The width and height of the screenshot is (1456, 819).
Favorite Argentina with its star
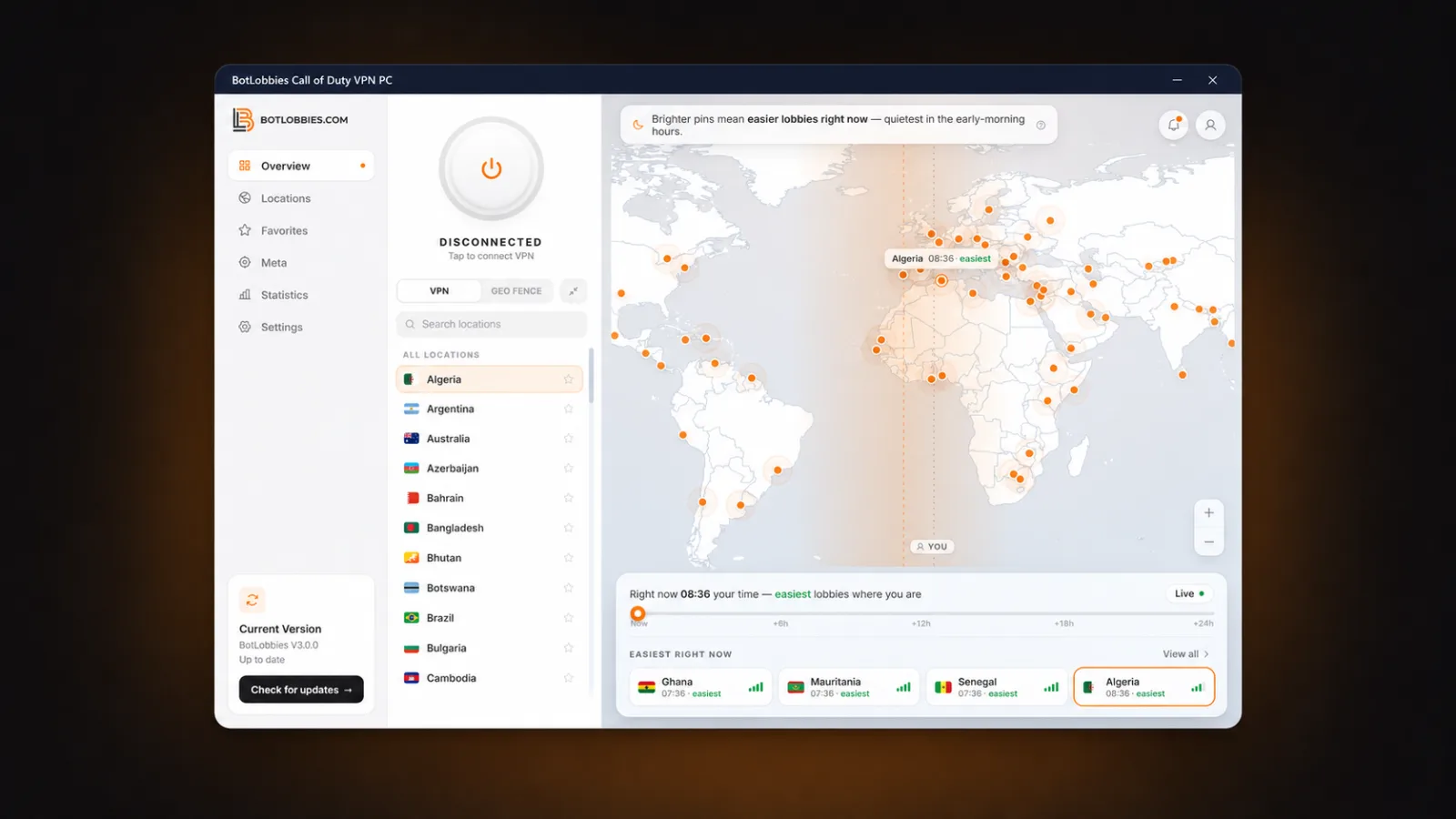tap(568, 409)
